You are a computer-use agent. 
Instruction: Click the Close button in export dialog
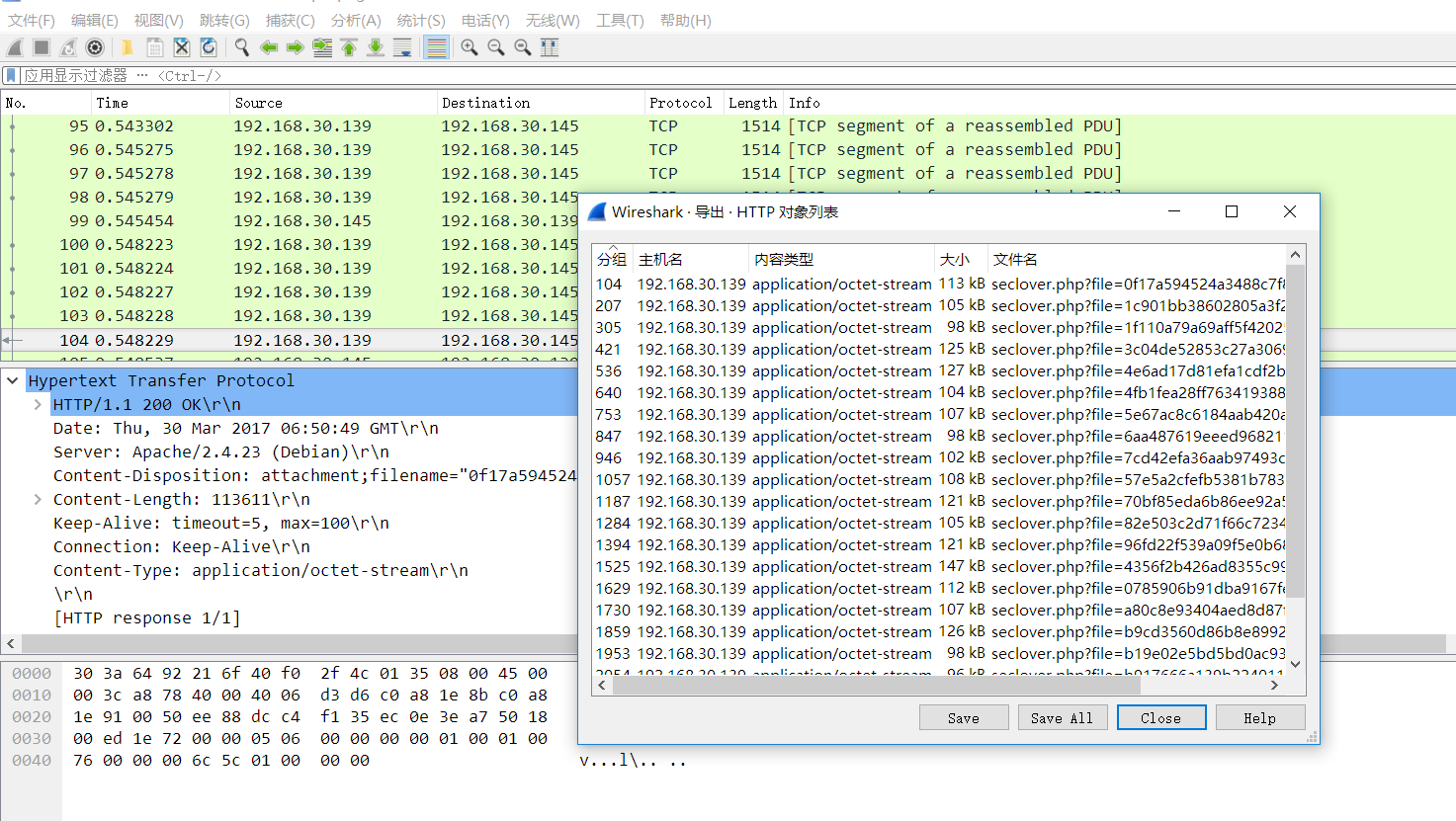1160,718
